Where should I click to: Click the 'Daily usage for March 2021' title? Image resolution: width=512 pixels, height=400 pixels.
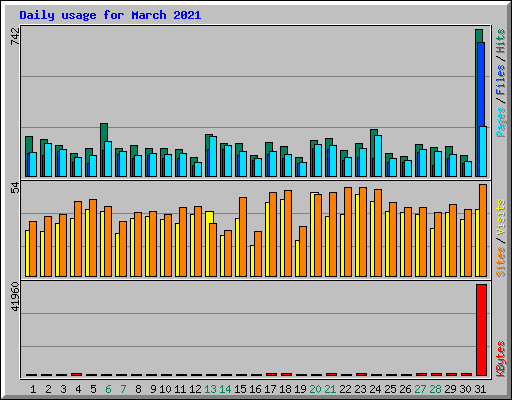(x=110, y=15)
